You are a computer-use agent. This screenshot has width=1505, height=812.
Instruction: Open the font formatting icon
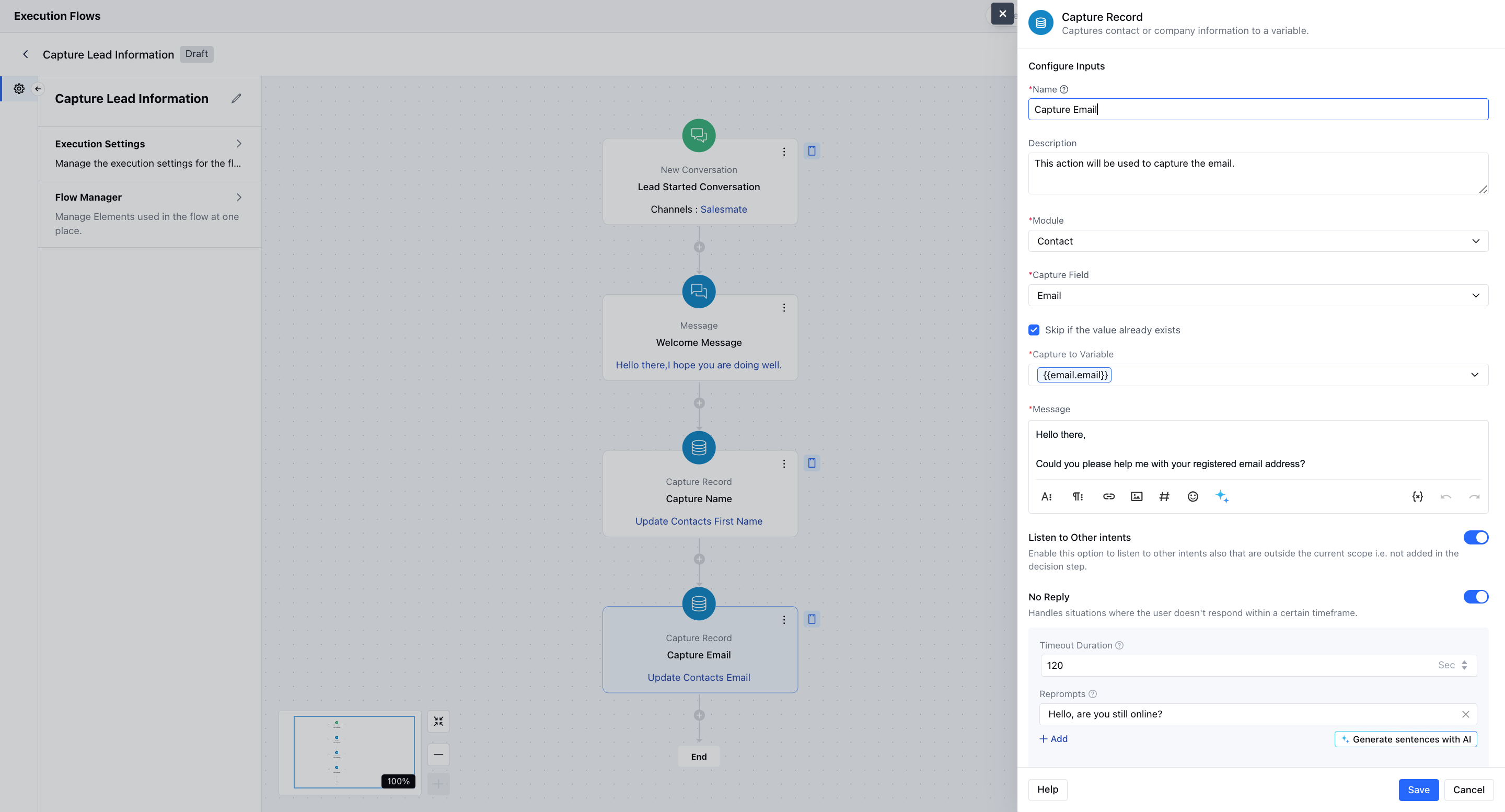tap(1046, 496)
